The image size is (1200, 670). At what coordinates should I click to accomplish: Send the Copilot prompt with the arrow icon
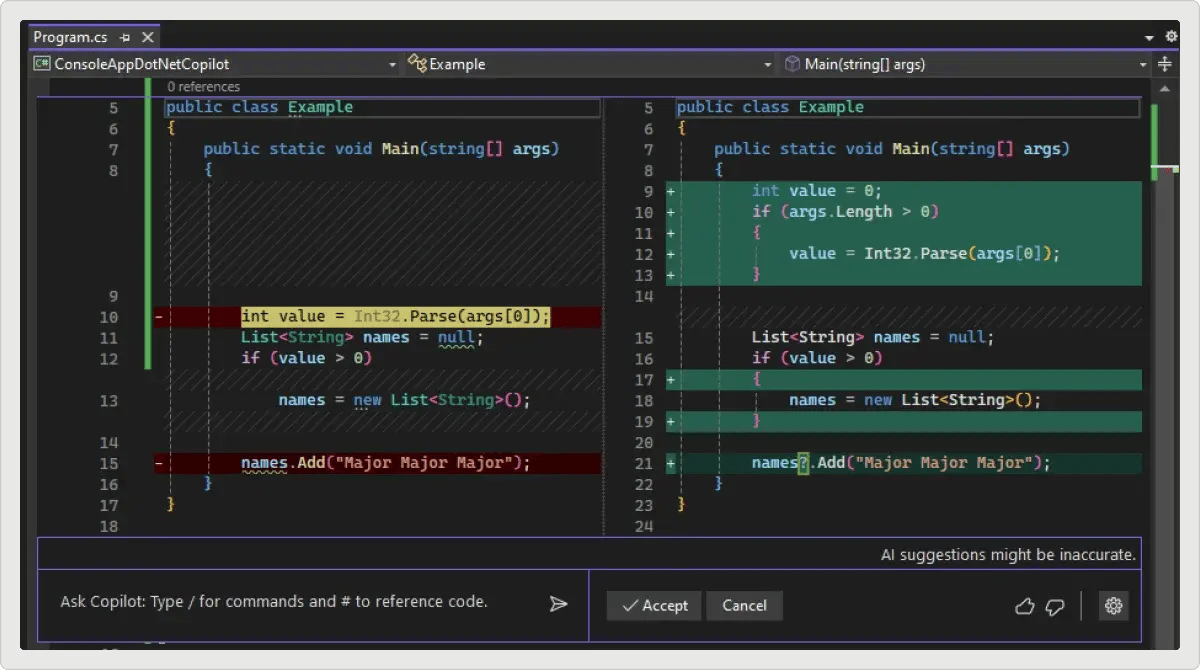558,604
